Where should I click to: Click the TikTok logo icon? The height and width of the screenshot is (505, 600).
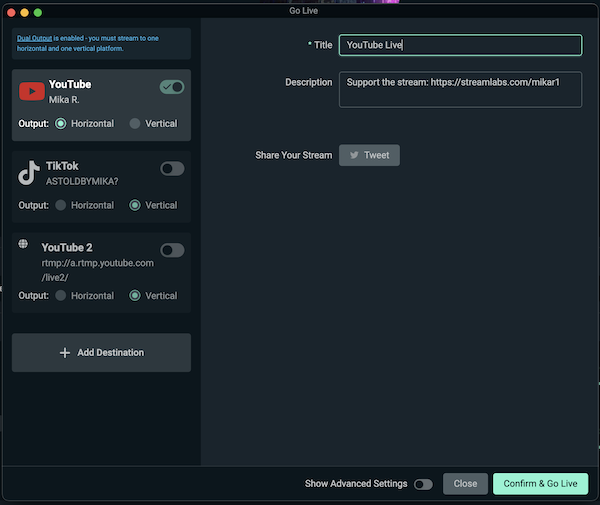29,173
